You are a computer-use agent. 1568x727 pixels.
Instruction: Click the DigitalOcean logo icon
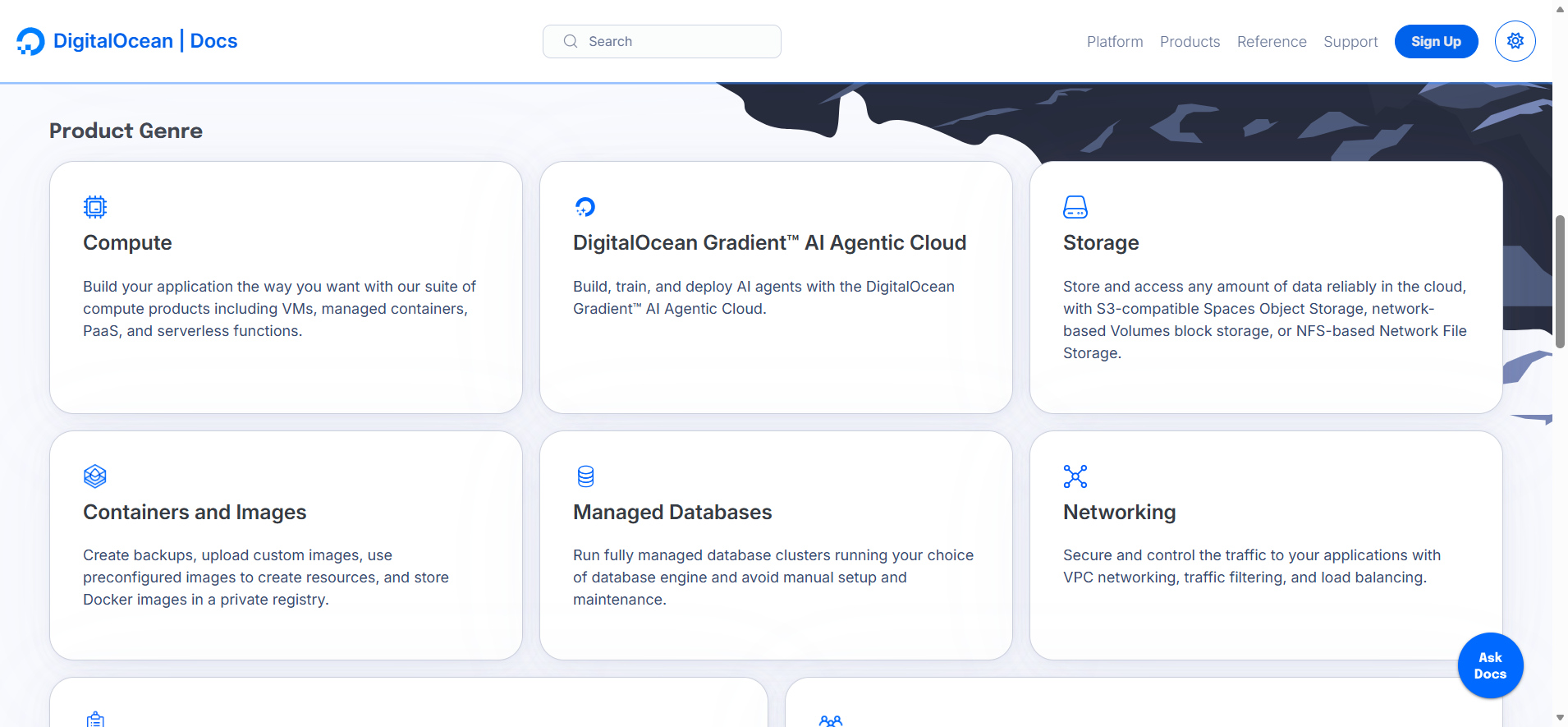(30, 41)
